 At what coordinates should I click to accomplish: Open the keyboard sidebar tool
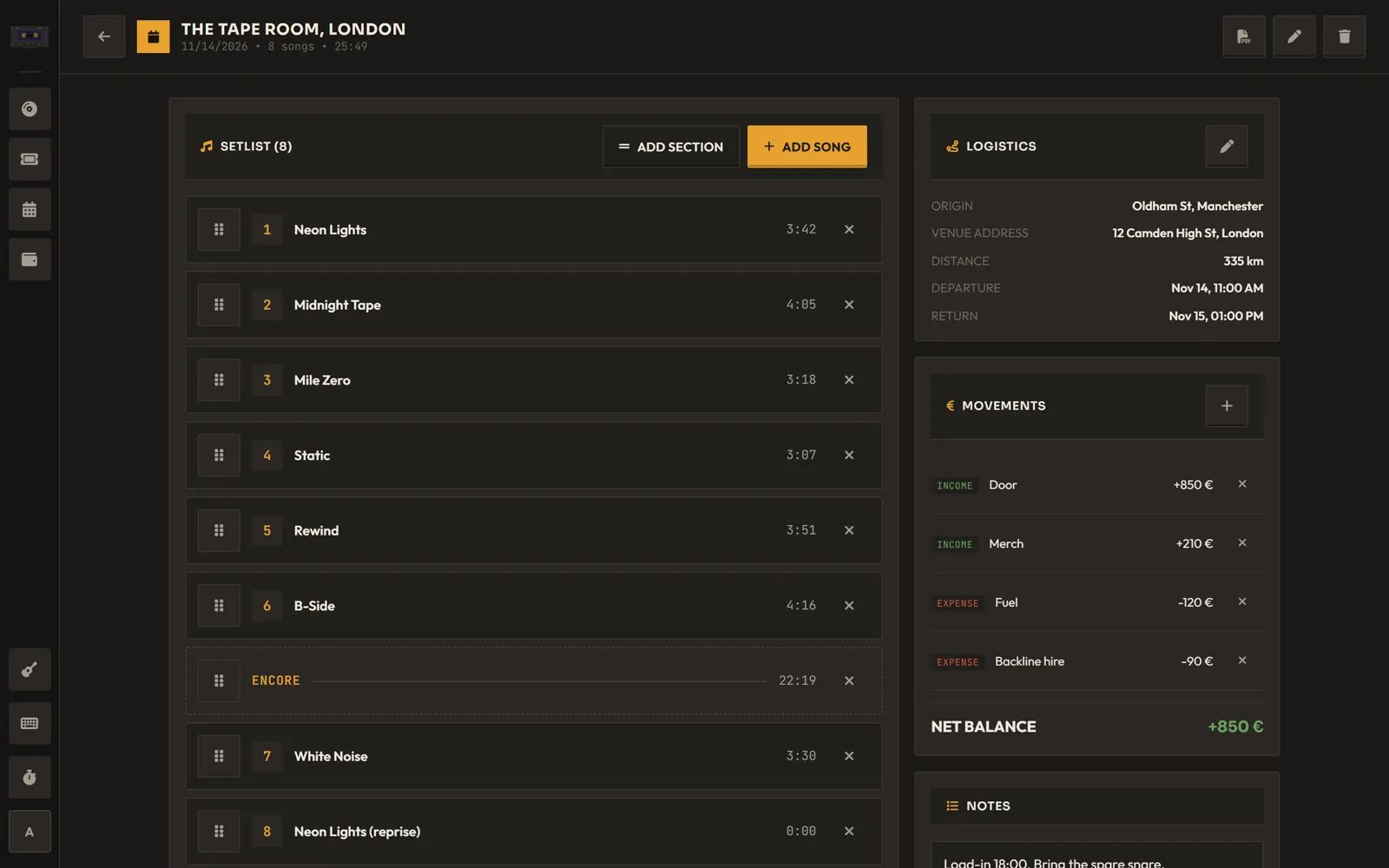[x=30, y=723]
